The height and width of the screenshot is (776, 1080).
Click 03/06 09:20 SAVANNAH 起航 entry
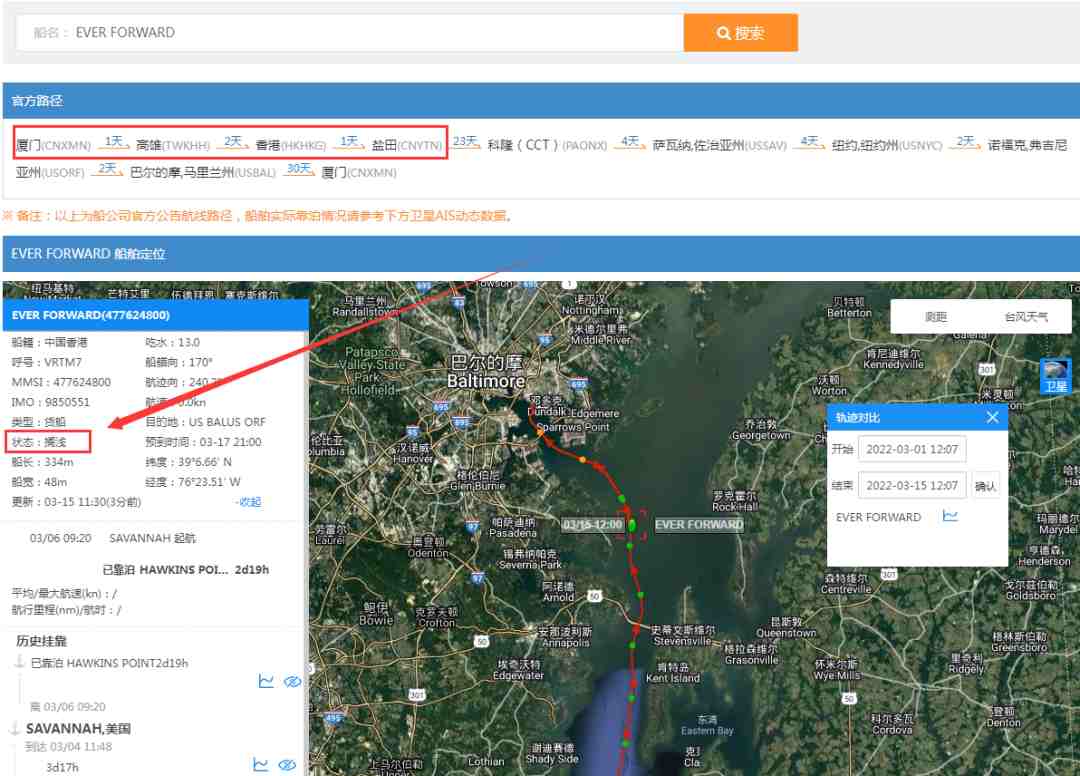pyautogui.click(x=112, y=538)
